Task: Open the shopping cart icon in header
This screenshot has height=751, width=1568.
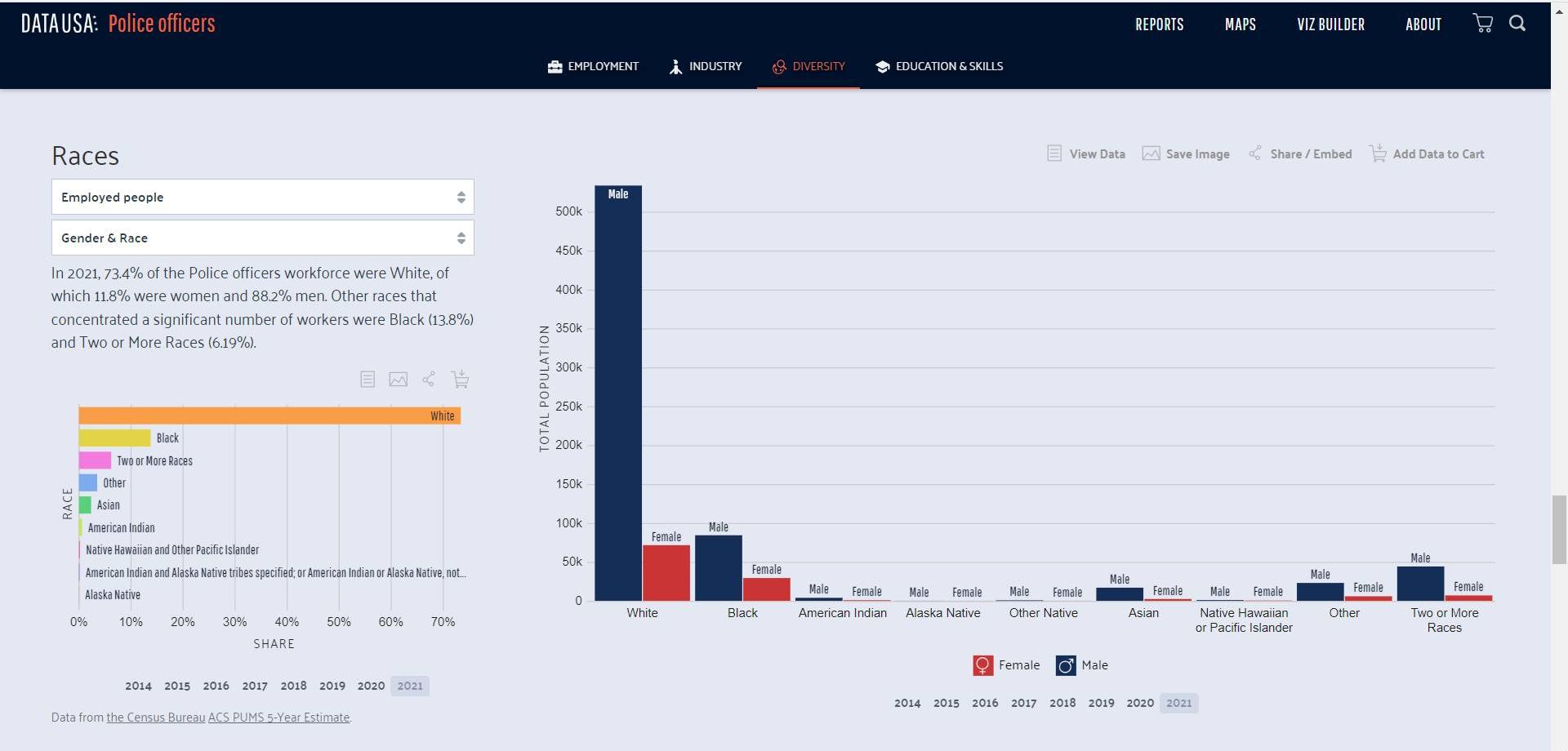Action: (1482, 24)
